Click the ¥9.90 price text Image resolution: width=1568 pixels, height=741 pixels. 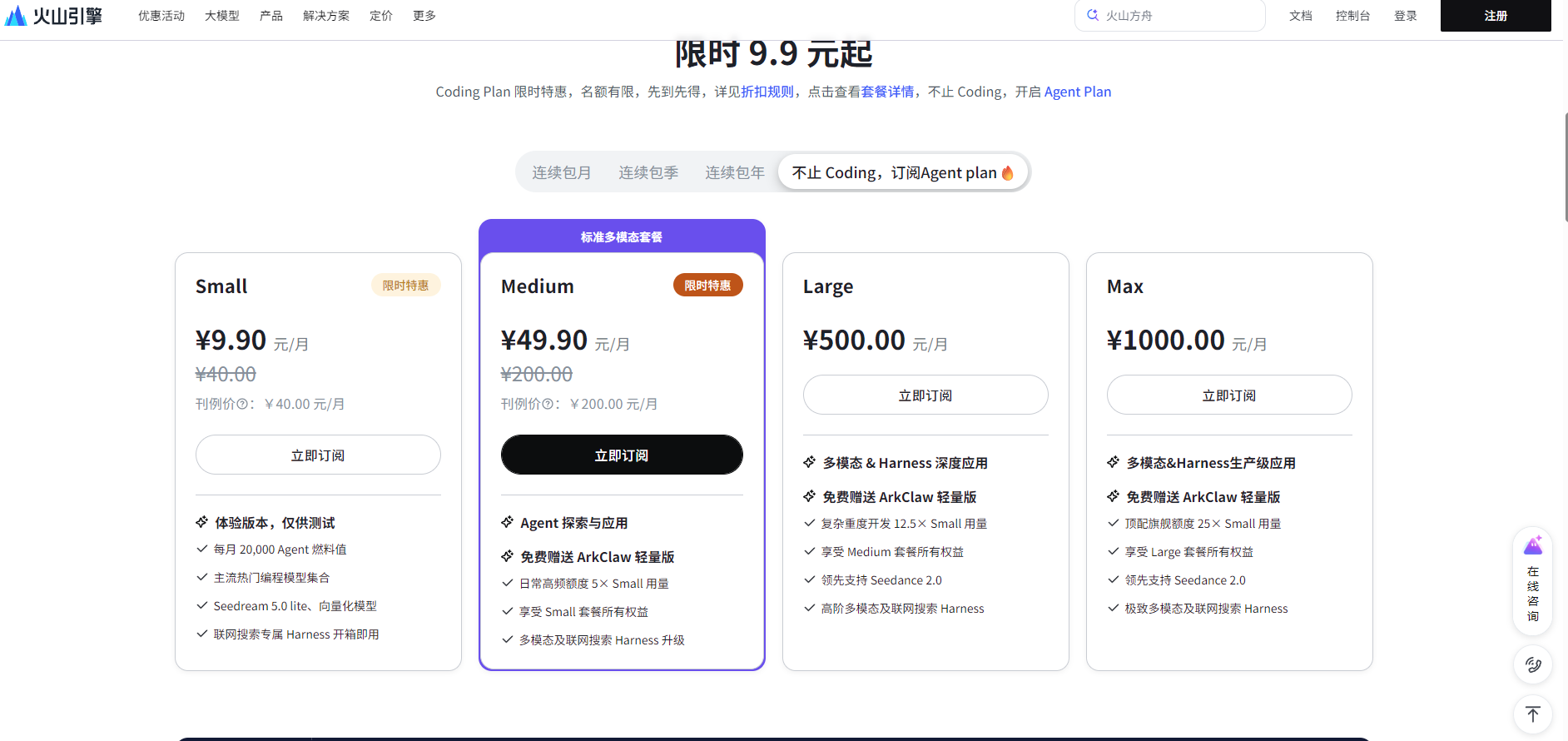coord(231,340)
